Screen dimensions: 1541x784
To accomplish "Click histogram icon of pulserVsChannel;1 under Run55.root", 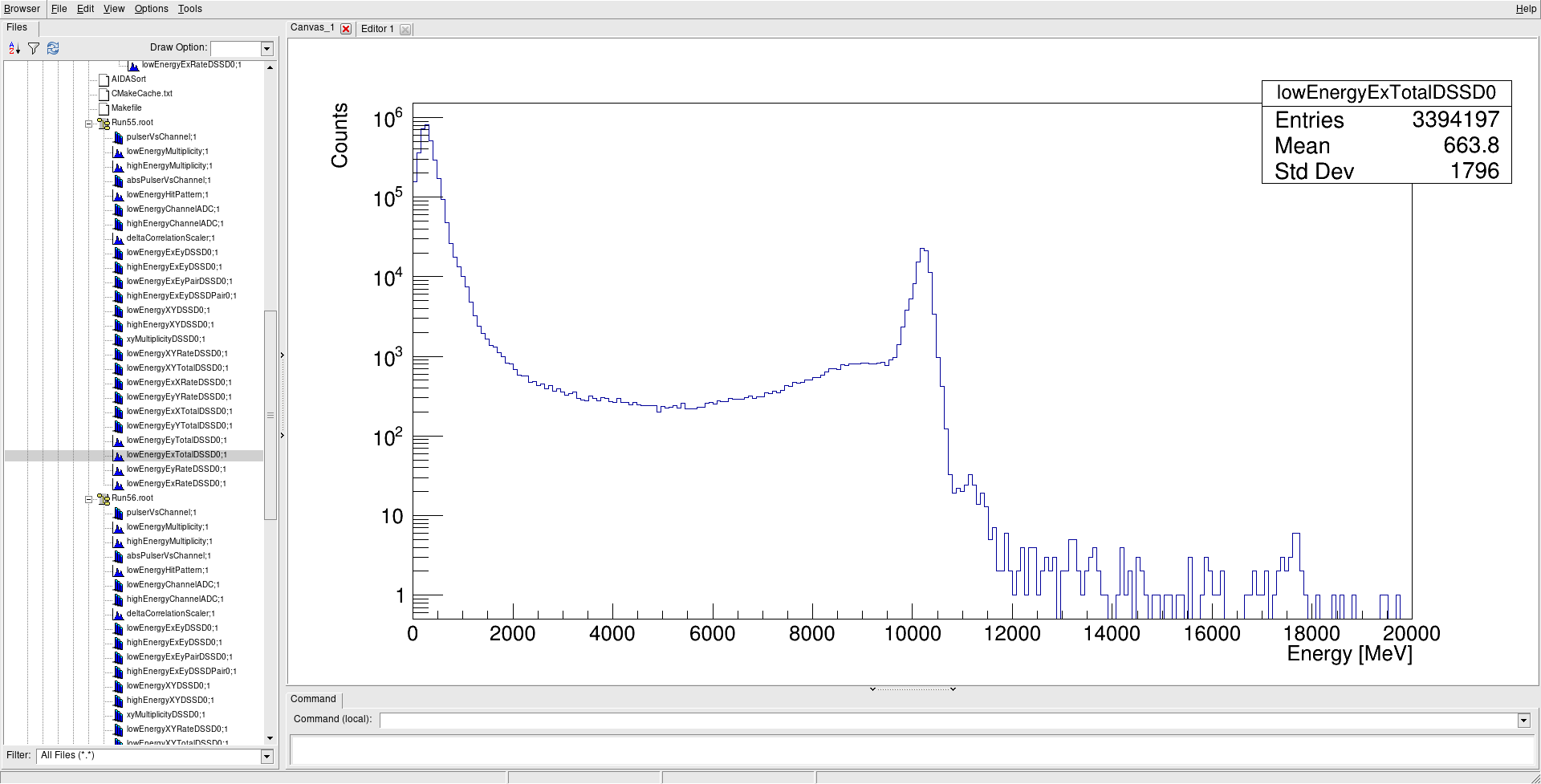I will pyautogui.click(x=118, y=137).
